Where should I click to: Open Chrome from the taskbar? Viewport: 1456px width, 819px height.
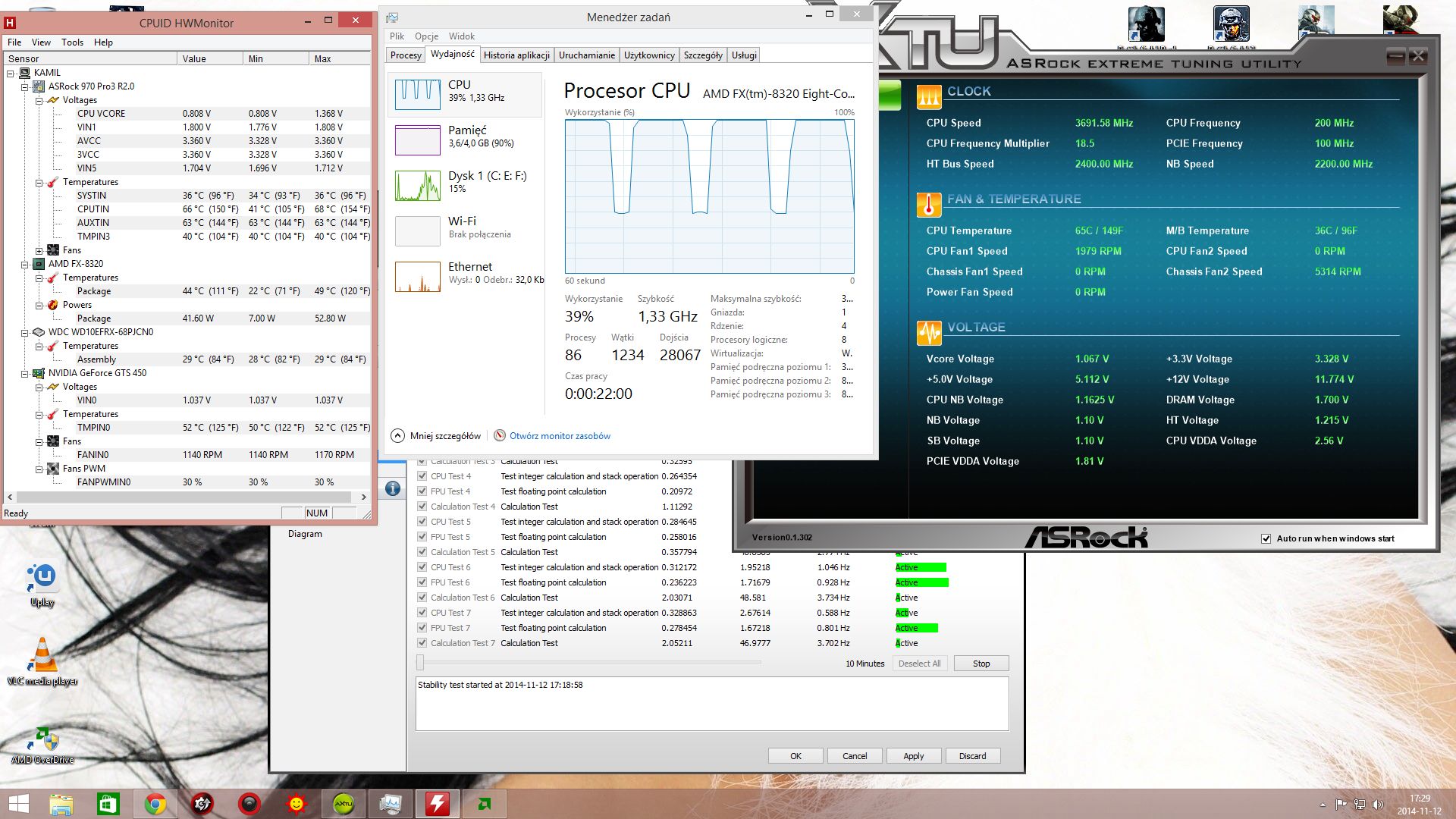coord(155,804)
